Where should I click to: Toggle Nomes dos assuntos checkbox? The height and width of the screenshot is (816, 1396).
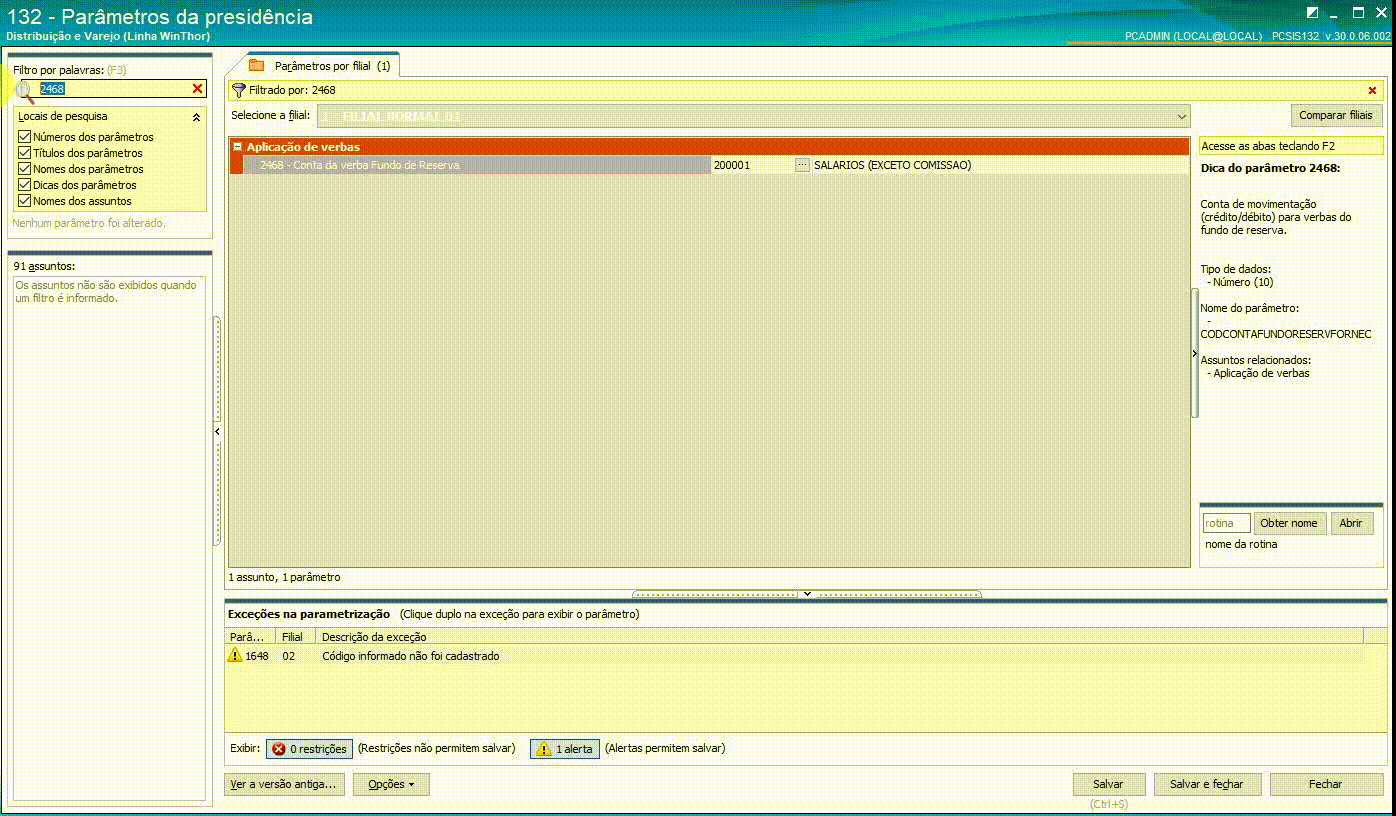tap(25, 201)
